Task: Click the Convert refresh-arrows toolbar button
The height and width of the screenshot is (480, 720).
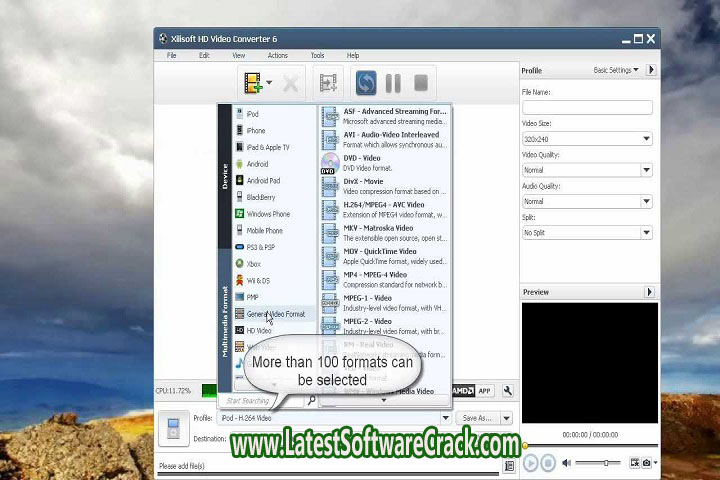Action: tap(366, 83)
